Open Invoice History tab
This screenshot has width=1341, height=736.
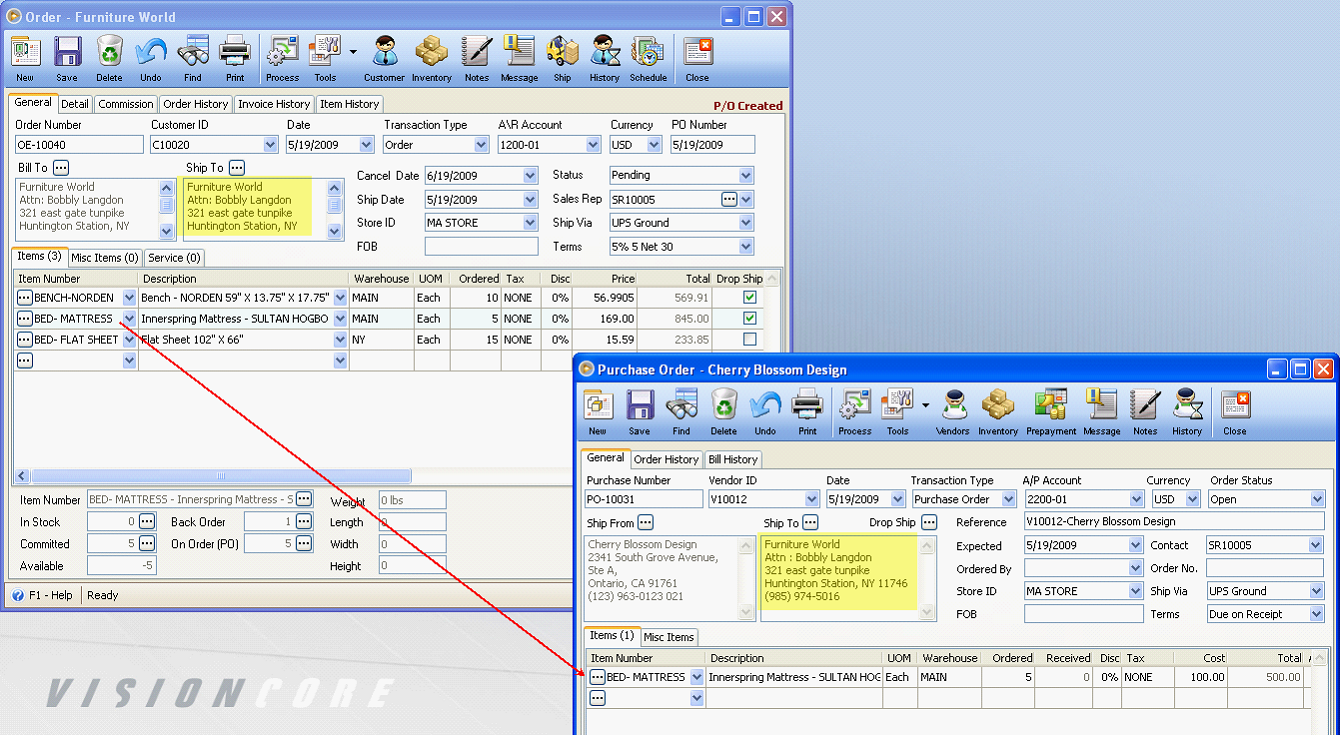(x=274, y=104)
